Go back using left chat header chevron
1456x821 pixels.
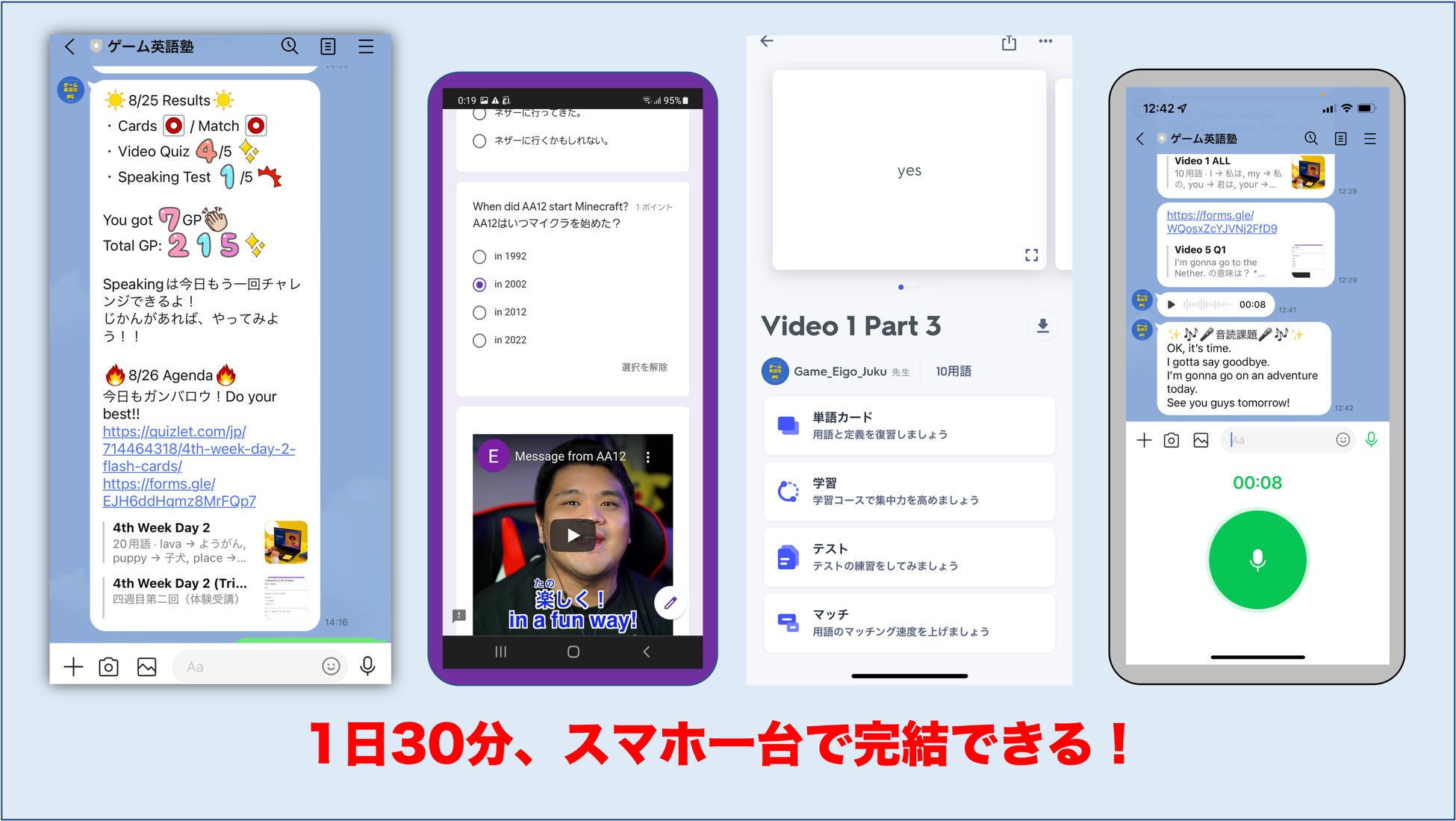pyautogui.click(x=69, y=46)
